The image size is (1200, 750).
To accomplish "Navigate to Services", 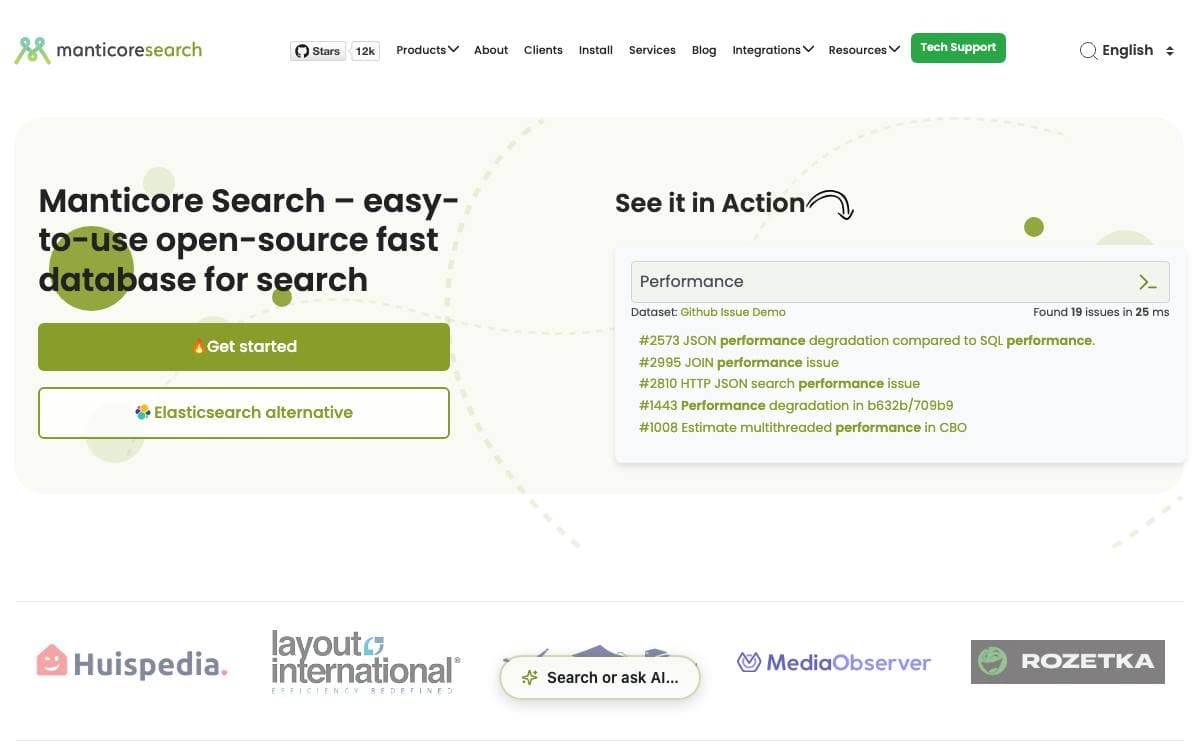I will [x=652, y=50].
